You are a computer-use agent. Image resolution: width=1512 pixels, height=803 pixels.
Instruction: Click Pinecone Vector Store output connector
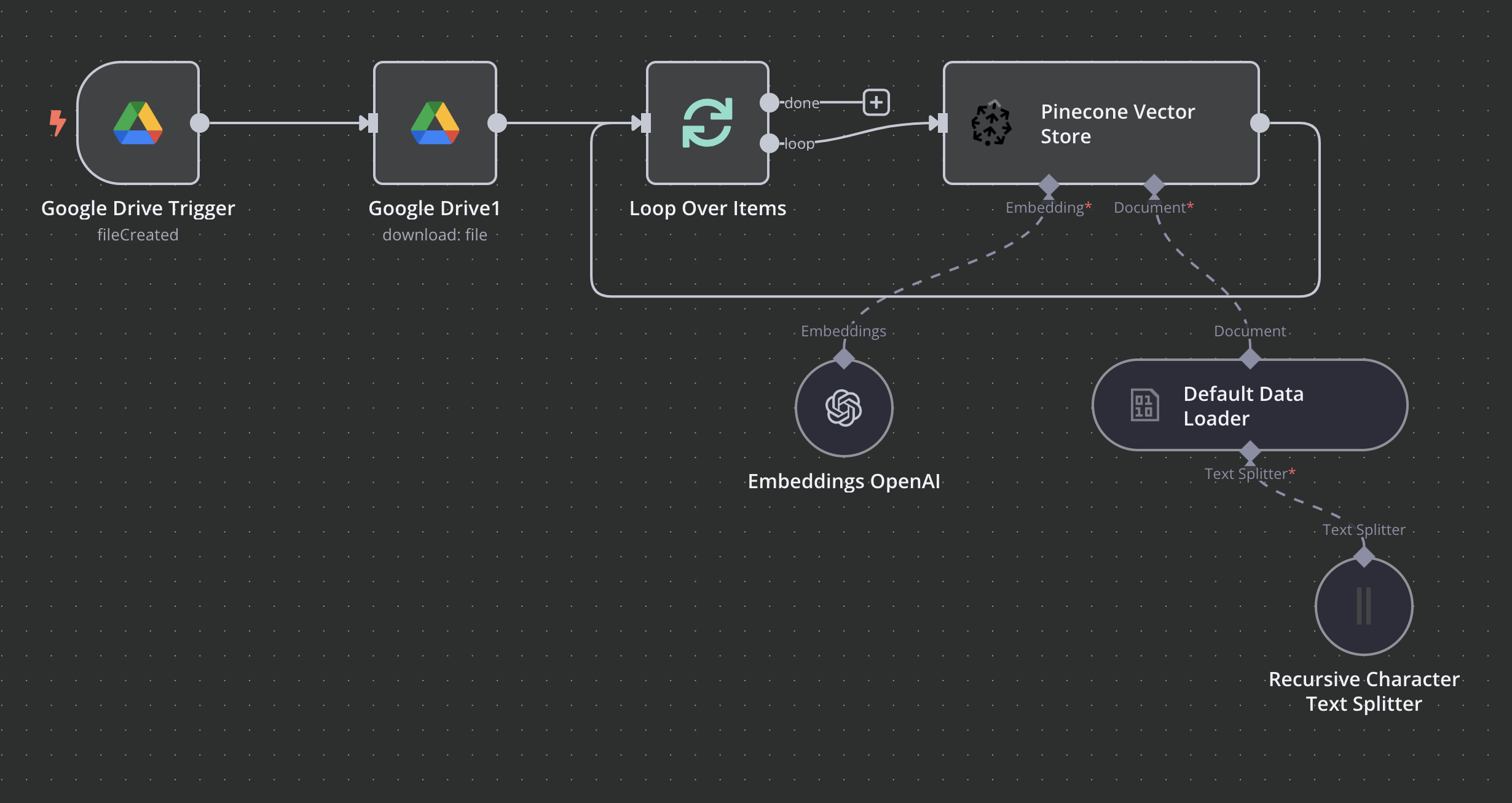tap(1260, 123)
